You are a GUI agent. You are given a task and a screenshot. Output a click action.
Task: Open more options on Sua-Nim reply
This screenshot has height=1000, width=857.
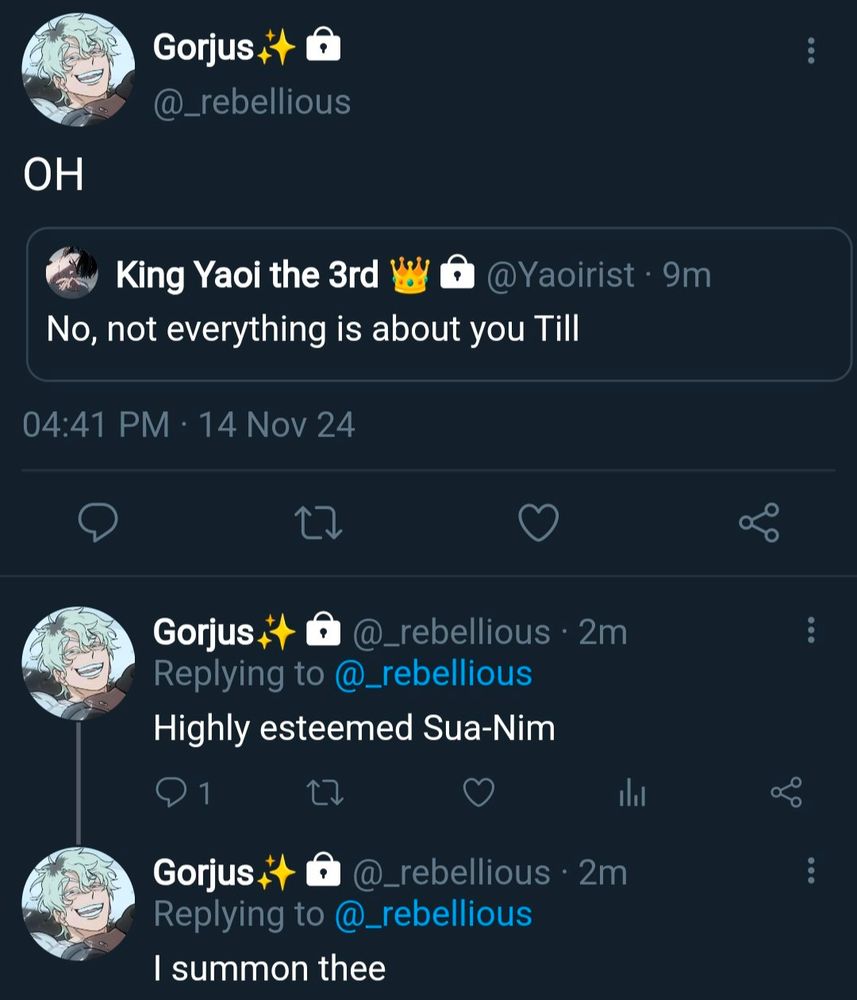click(x=810, y=630)
